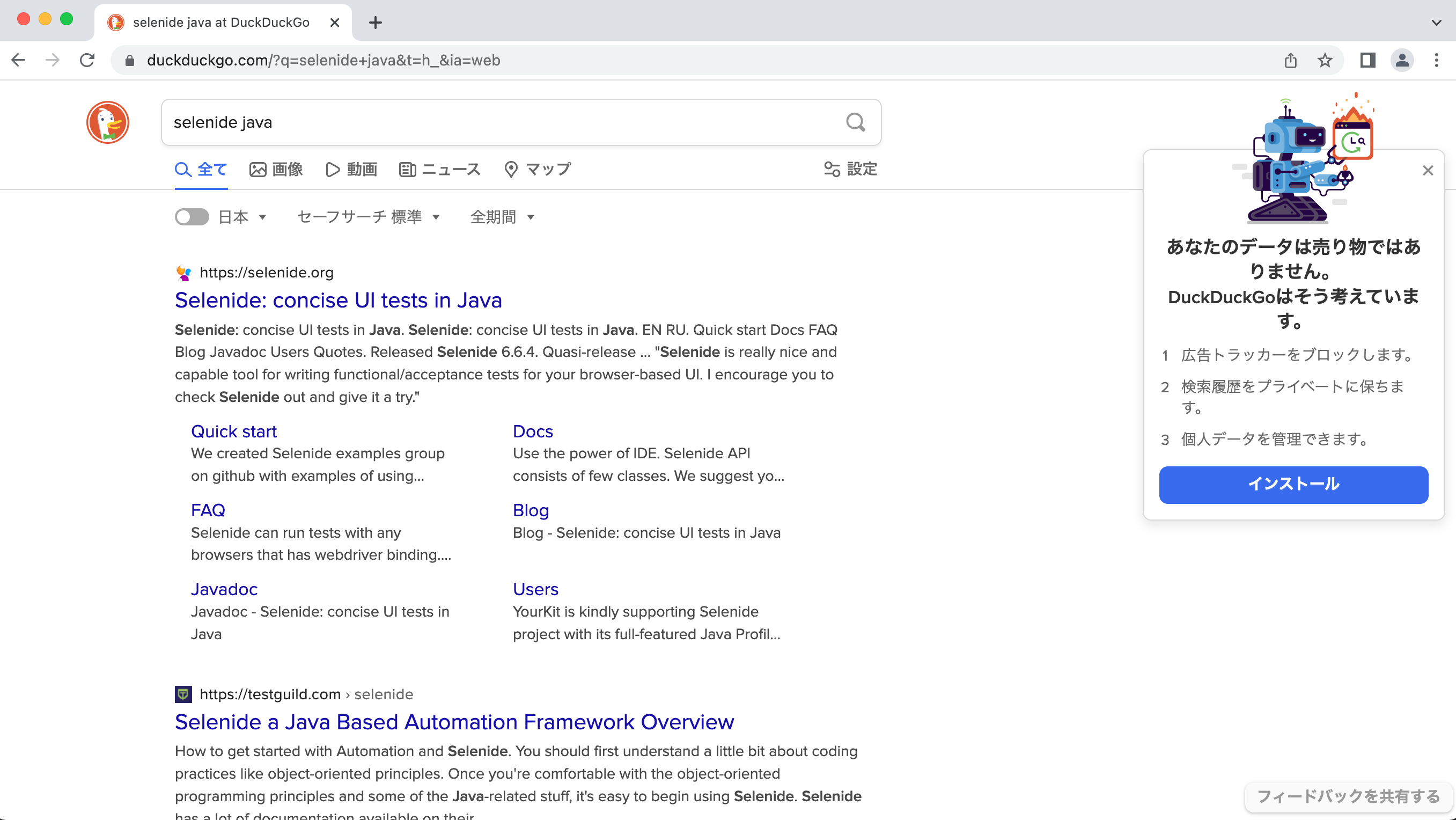Image resolution: width=1456 pixels, height=820 pixels.
Task: Click the 広告トラッカーをブロックします text
Action: (1297, 355)
